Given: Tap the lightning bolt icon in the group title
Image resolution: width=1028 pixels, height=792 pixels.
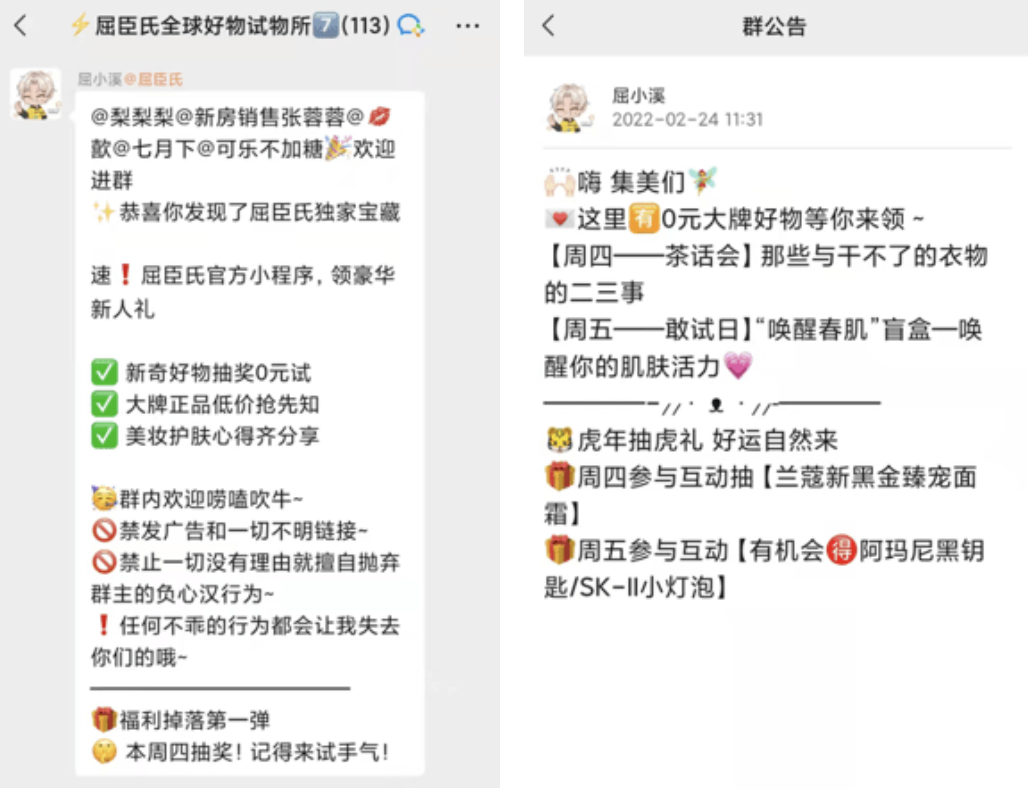Looking at the screenshot, I should pos(80,26).
